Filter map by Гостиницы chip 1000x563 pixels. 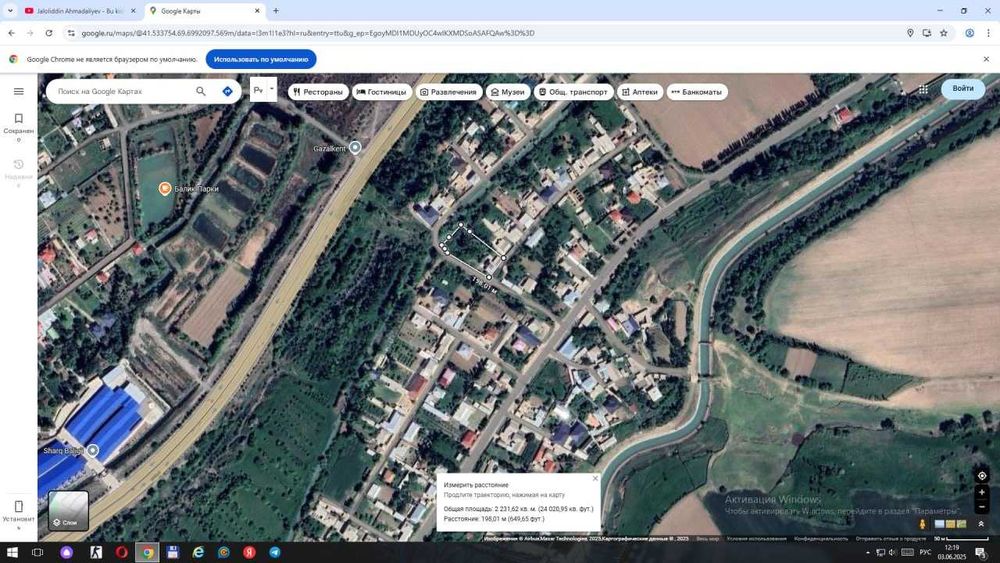pos(381,92)
